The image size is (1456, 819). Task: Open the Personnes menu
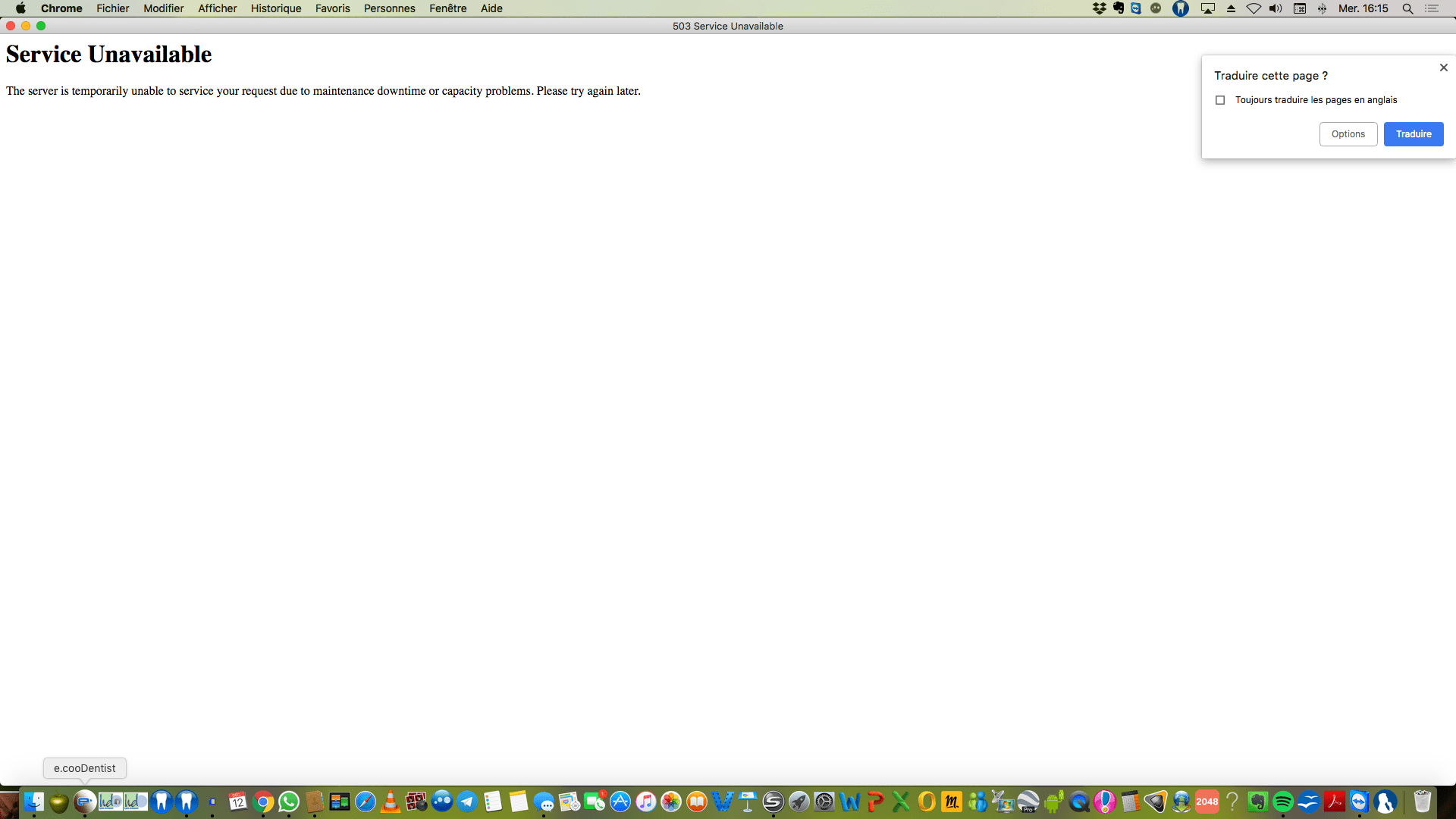[389, 8]
